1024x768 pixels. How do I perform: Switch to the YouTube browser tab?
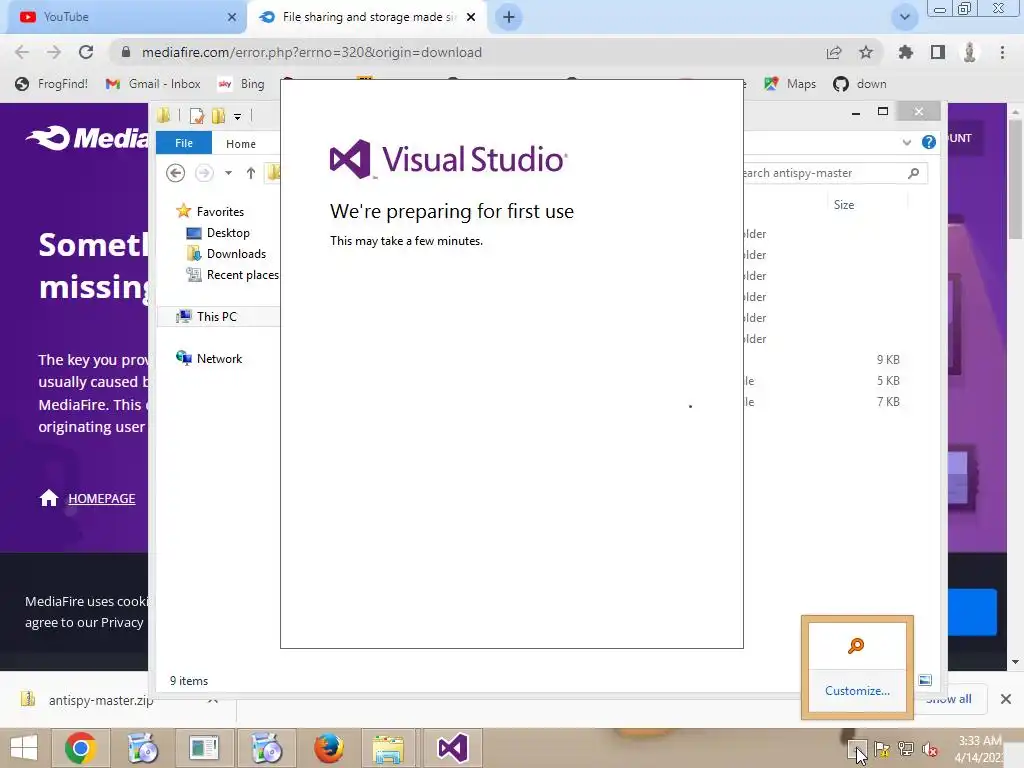click(127, 17)
